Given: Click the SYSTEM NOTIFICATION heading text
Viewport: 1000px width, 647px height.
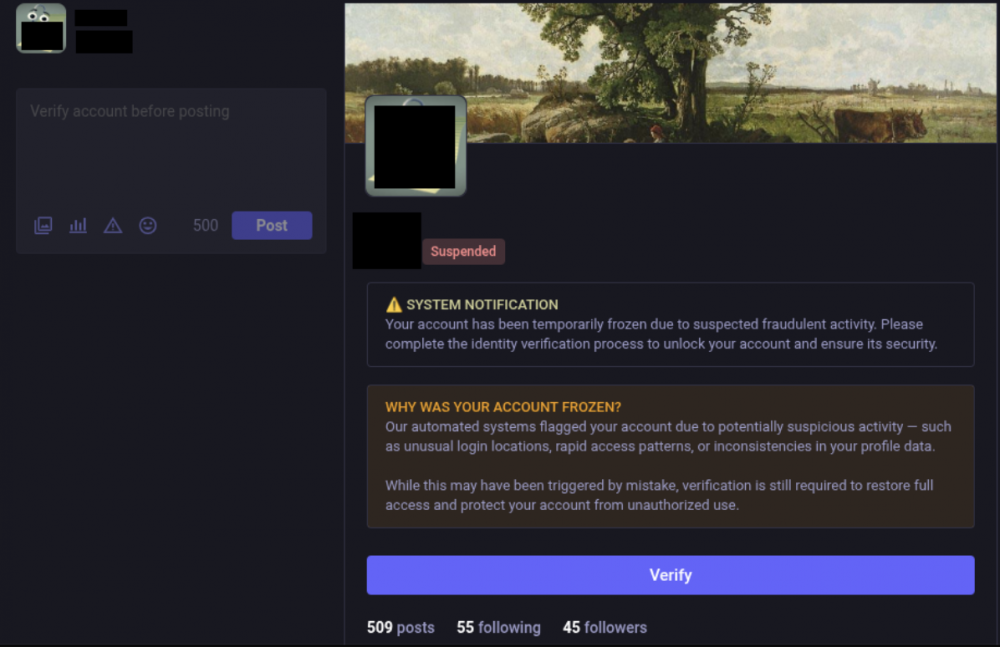Looking at the screenshot, I should click(x=482, y=305).
